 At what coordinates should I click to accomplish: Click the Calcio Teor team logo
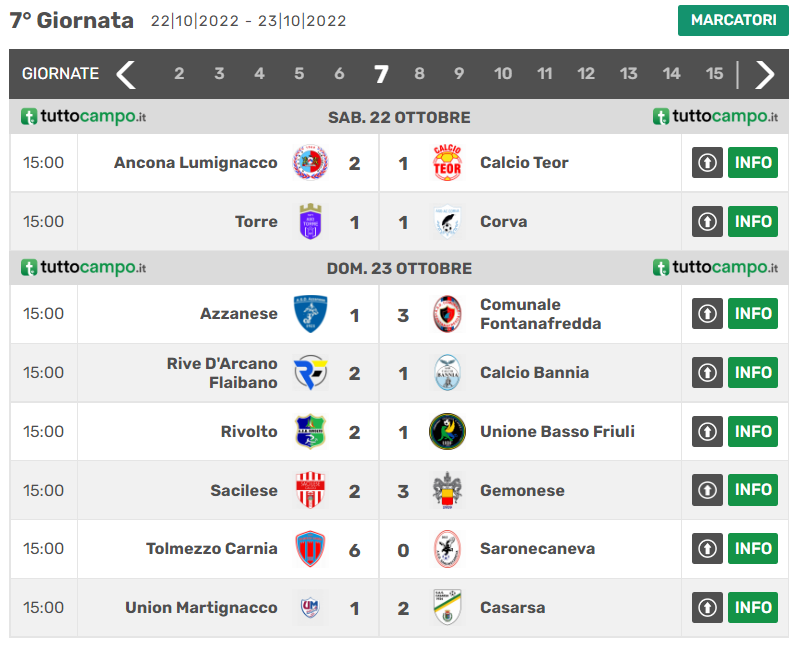[x=447, y=163]
